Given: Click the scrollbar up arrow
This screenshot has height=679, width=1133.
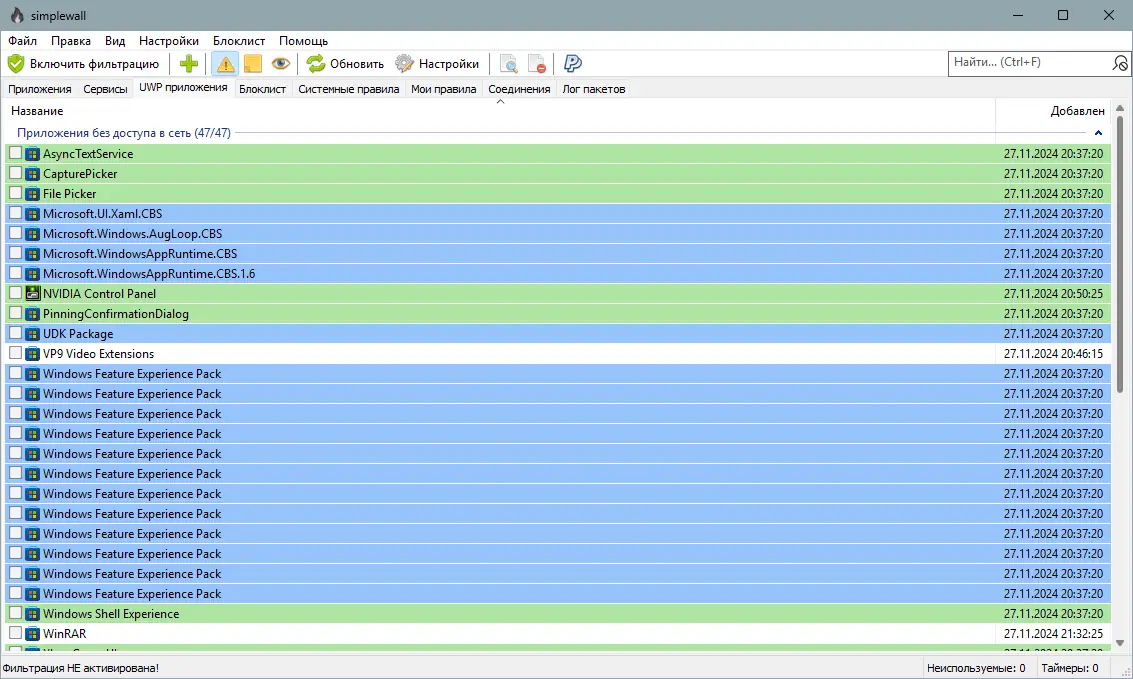Looking at the screenshot, I should point(1120,108).
